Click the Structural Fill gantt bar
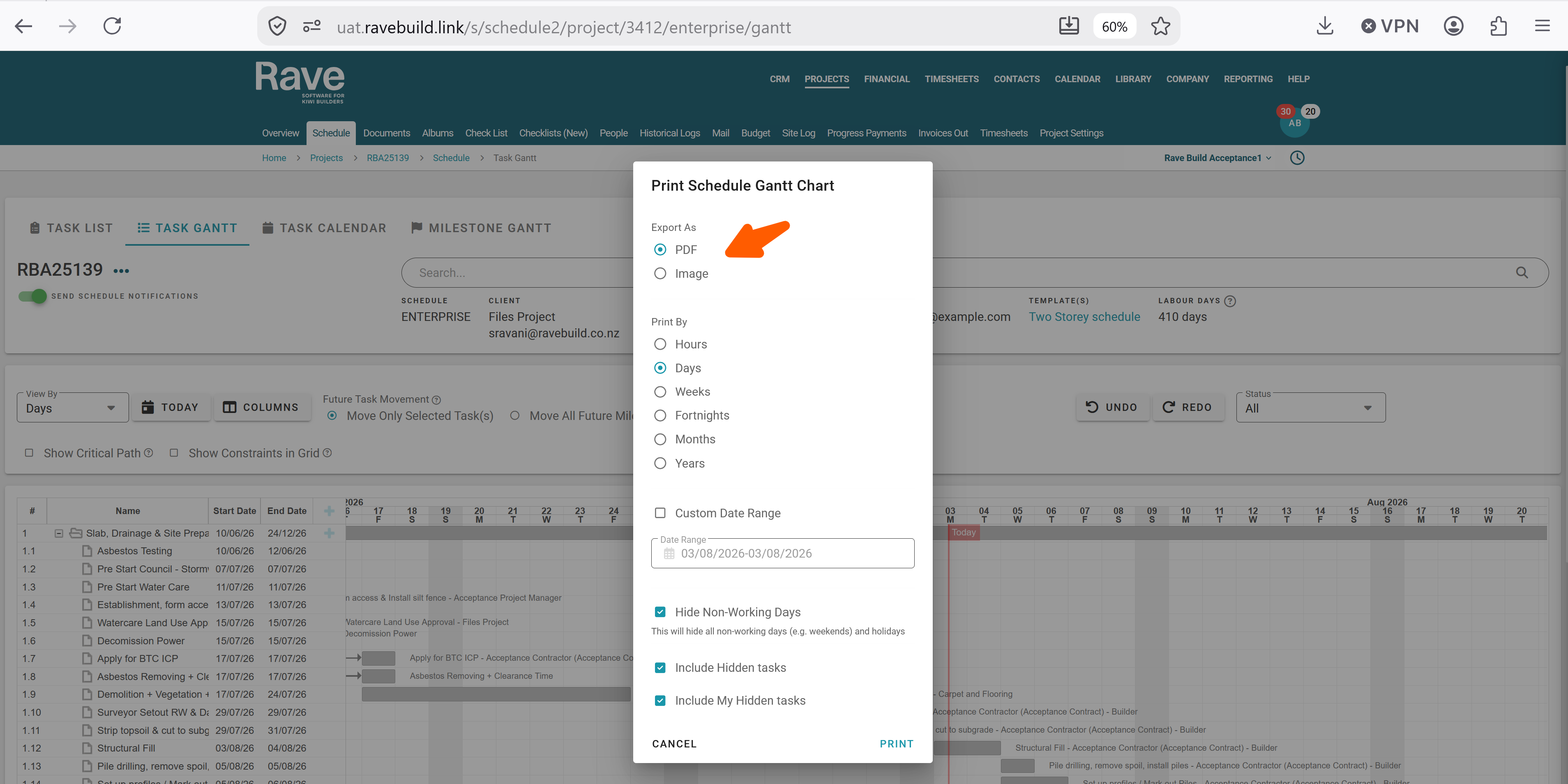Viewport: 1568px width, 784px height. coord(967,747)
